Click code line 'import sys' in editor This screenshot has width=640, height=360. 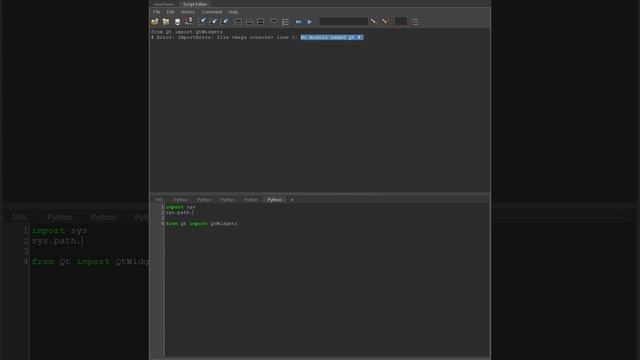point(180,207)
